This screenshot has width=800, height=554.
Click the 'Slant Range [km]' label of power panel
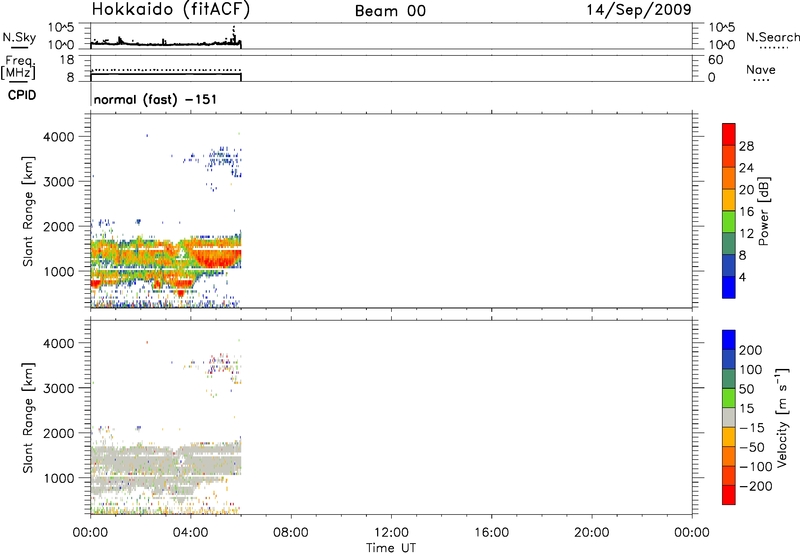(28, 211)
